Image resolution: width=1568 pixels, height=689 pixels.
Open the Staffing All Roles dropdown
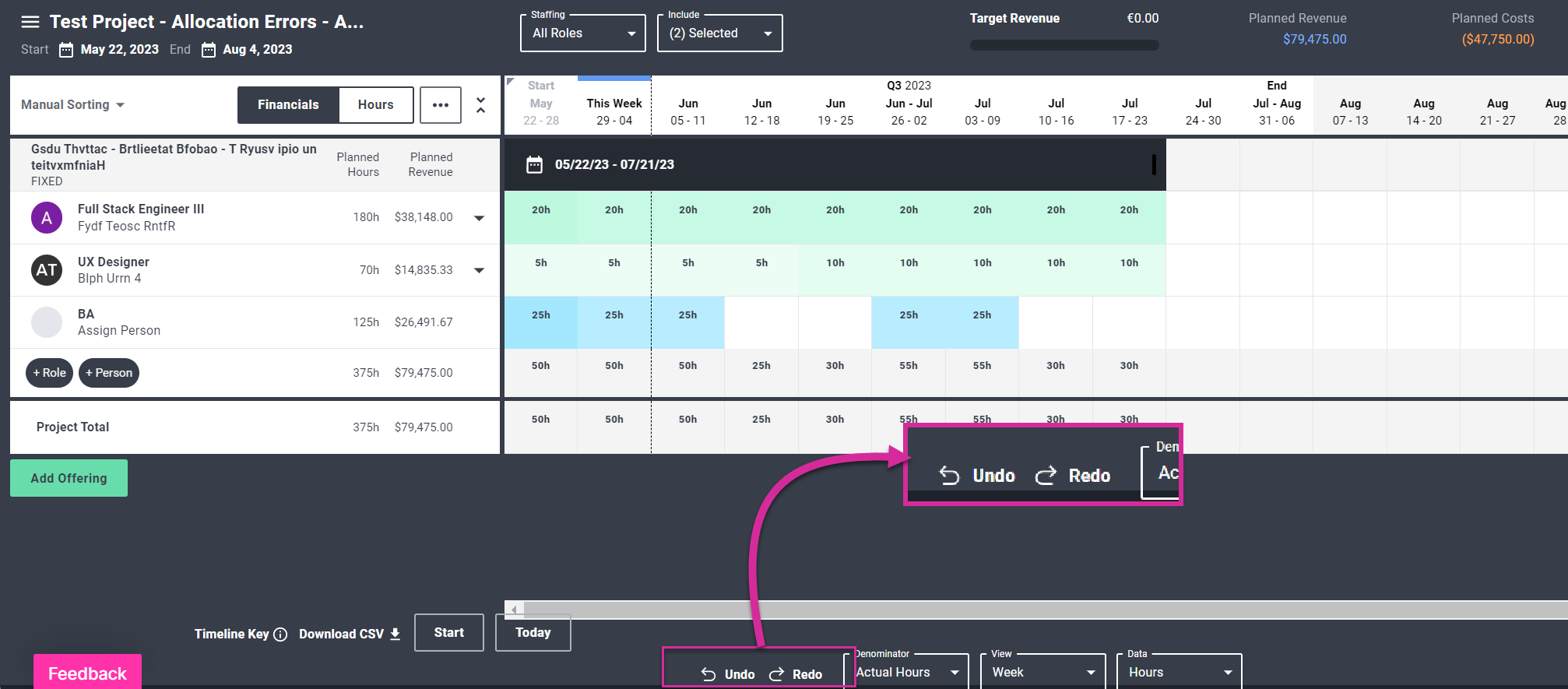583,33
